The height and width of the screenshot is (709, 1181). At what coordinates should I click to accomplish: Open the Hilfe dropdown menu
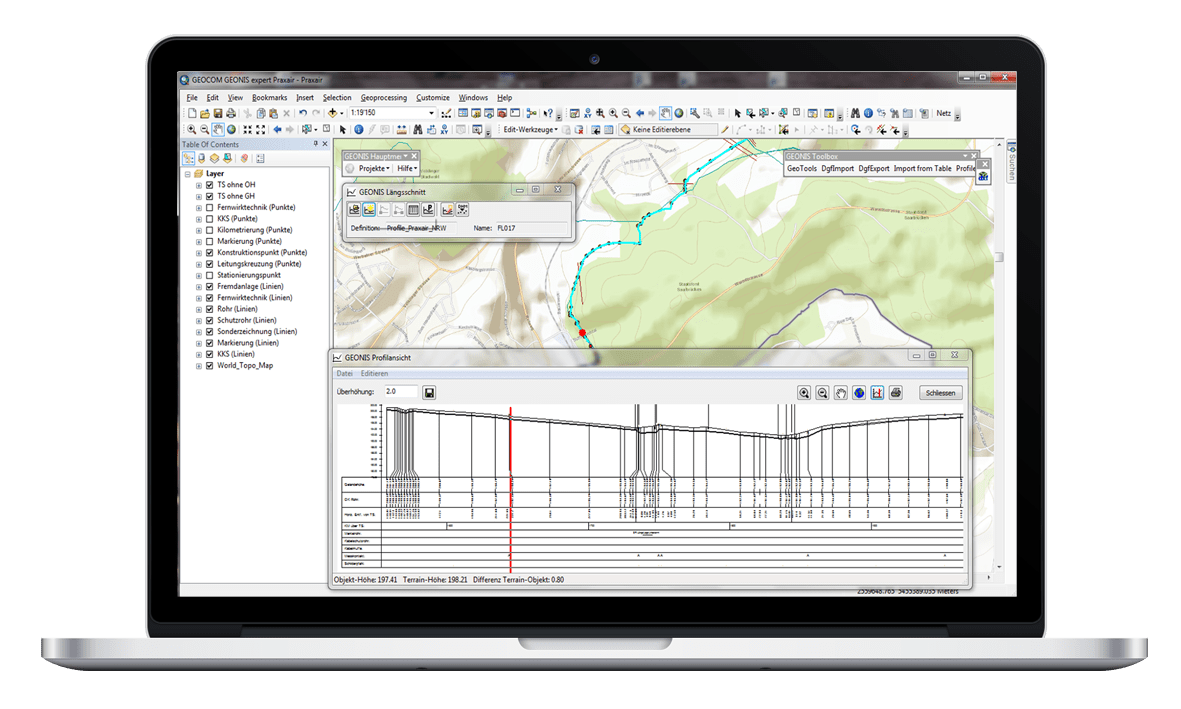click(407, 169)
